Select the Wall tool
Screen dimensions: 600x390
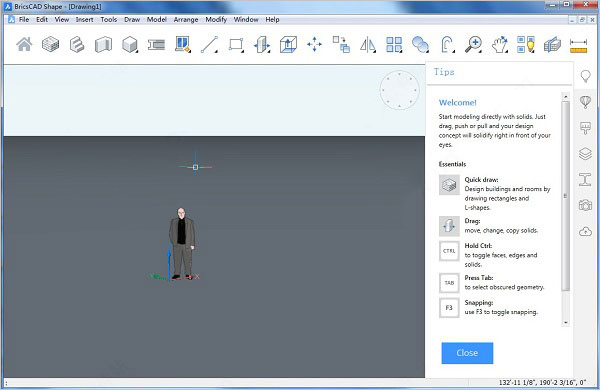coord(103,44)
